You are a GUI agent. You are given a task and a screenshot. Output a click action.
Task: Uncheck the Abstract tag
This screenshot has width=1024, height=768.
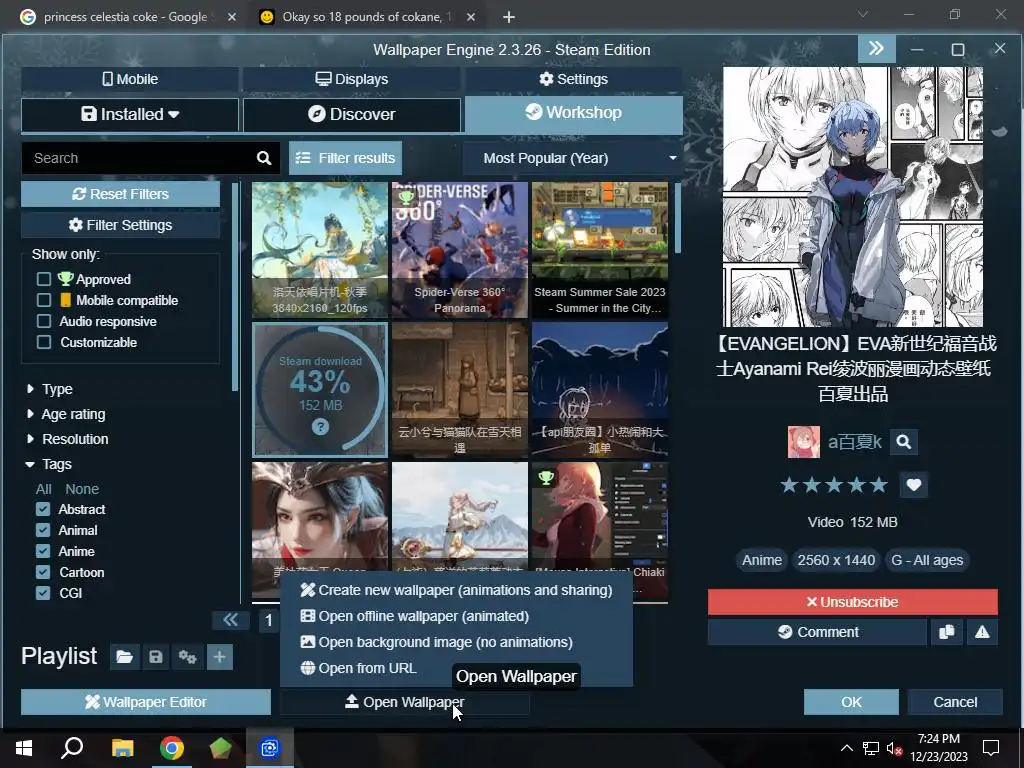click(43, 509)
